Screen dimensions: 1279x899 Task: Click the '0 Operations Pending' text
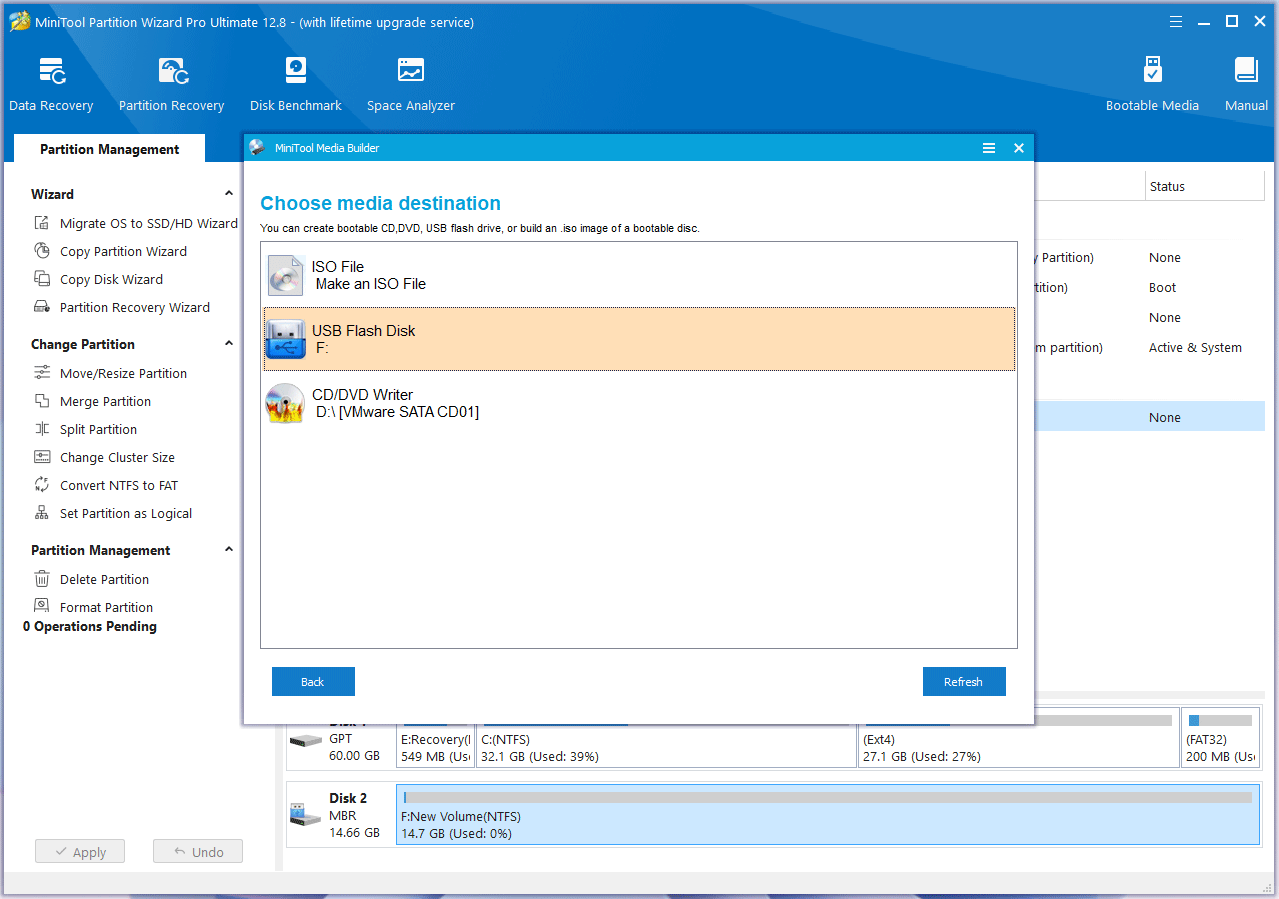point(90,627)
